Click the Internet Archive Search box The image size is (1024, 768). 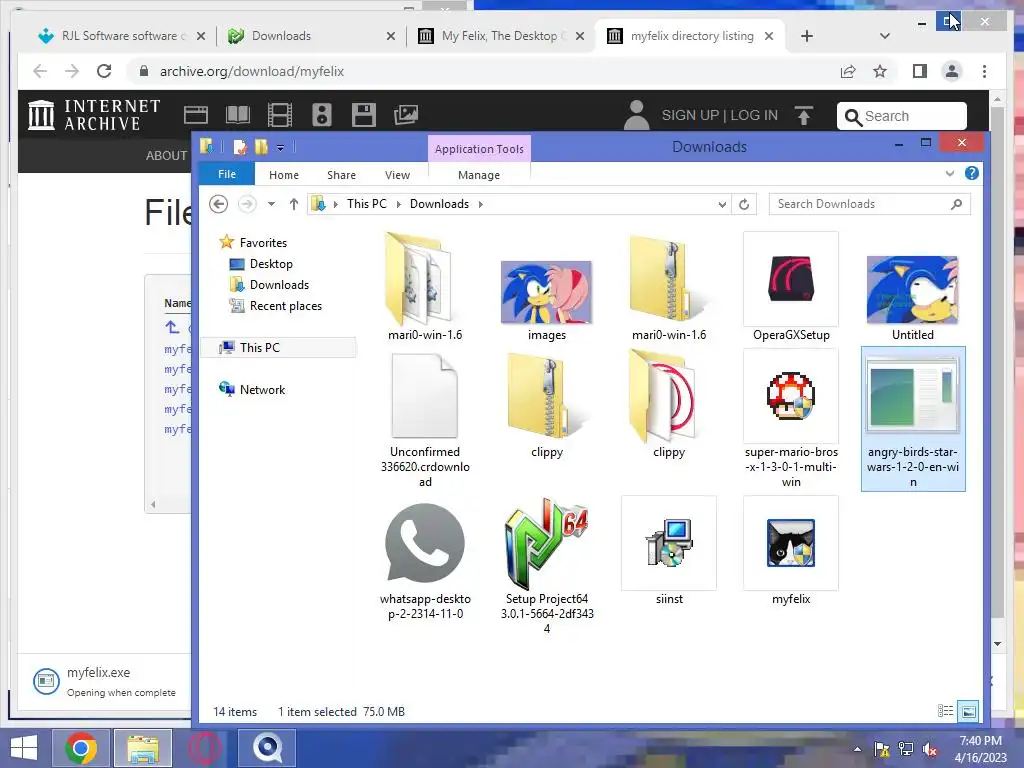click(901, 116)
